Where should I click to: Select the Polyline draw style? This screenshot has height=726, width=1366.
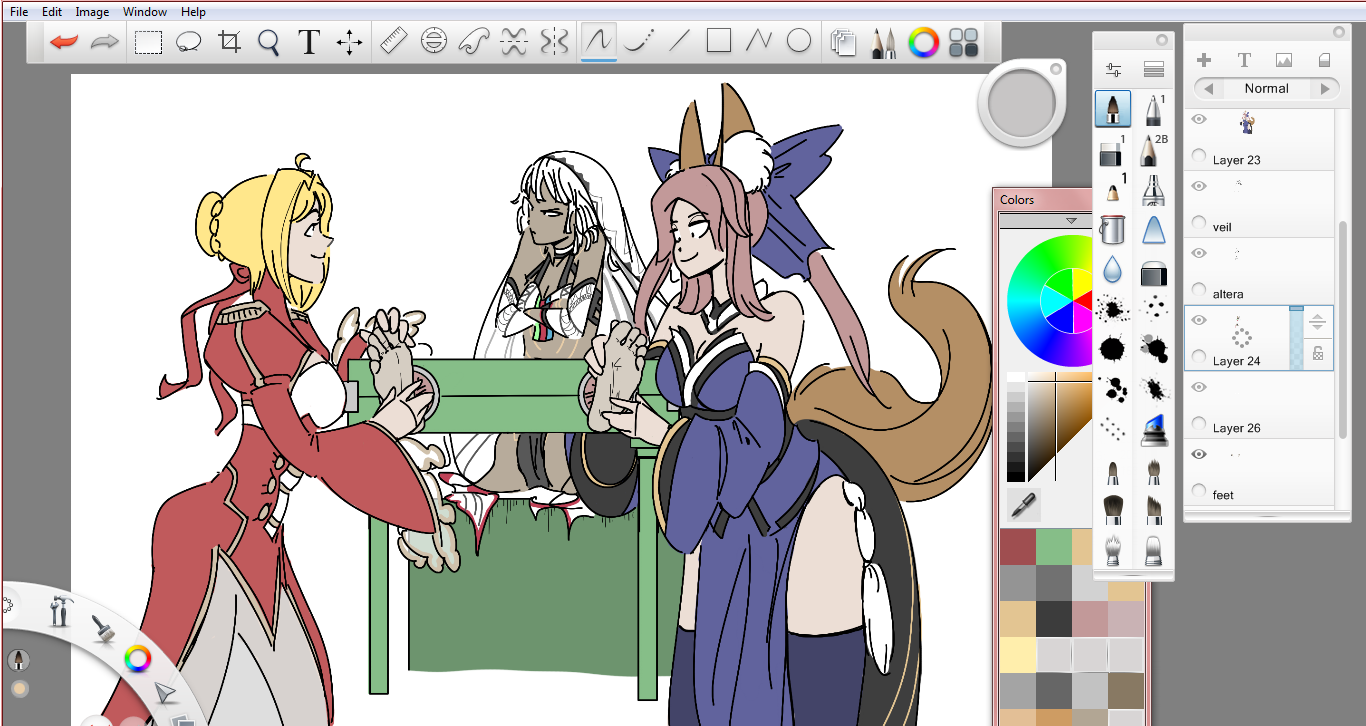[759, 41]
